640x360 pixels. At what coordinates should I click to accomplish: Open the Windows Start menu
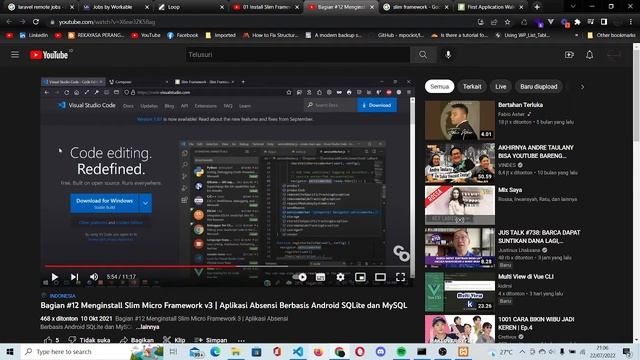coord(10,351)
